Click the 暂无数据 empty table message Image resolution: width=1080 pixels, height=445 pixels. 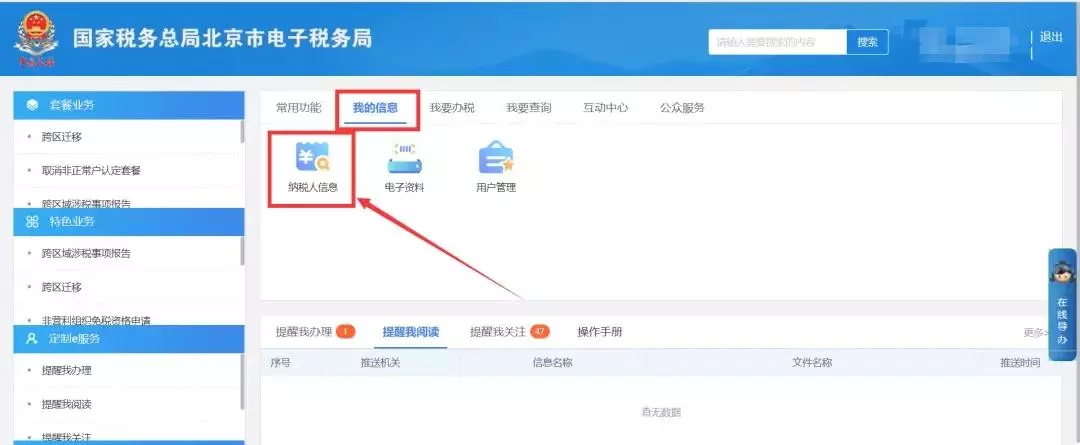click(x=661, y=412)
